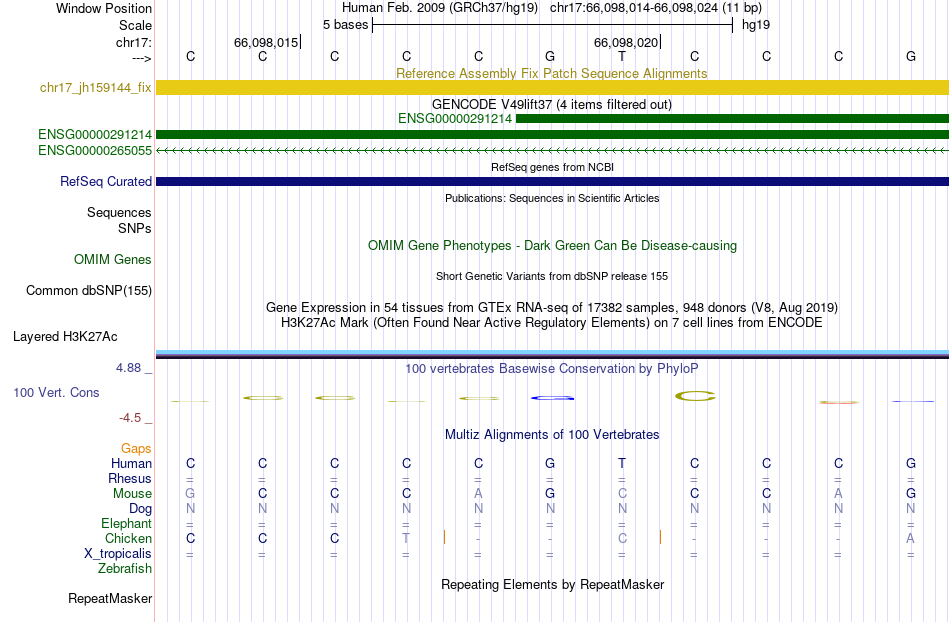
Task: Open 100 vertebrates Basewise Conservation by PhyloP title
Action: [552, 368]
